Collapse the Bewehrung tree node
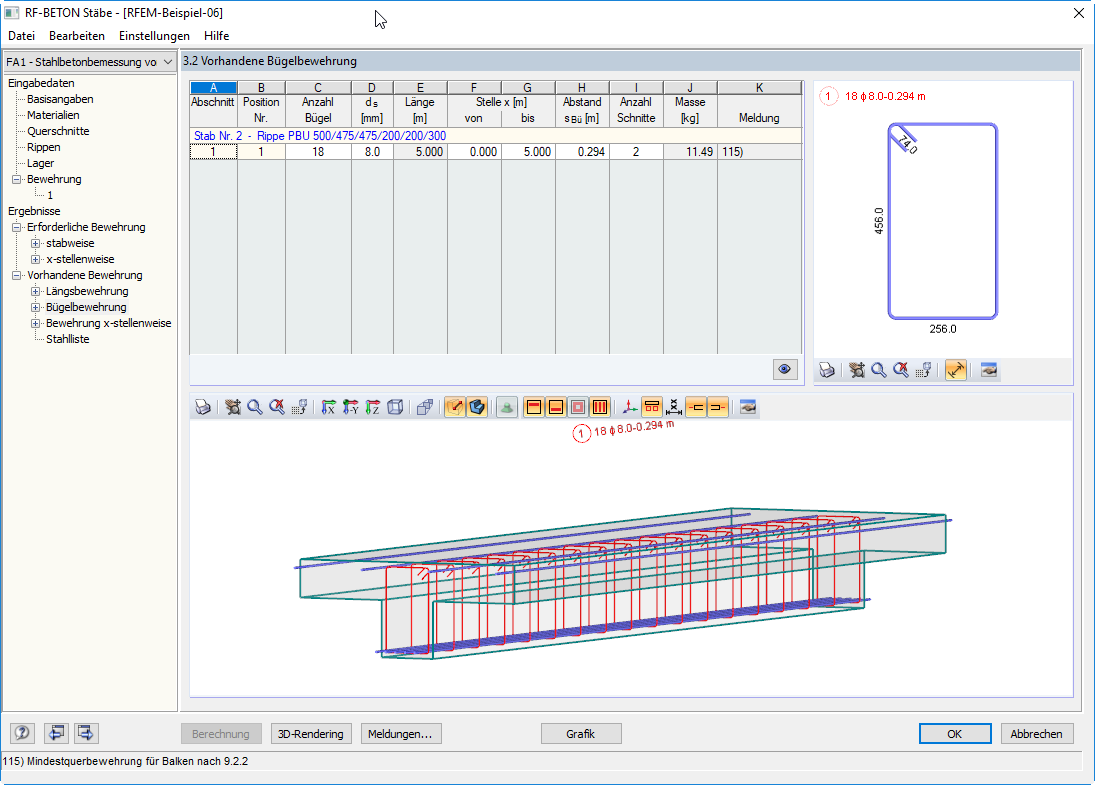 [x=17, y=179]
